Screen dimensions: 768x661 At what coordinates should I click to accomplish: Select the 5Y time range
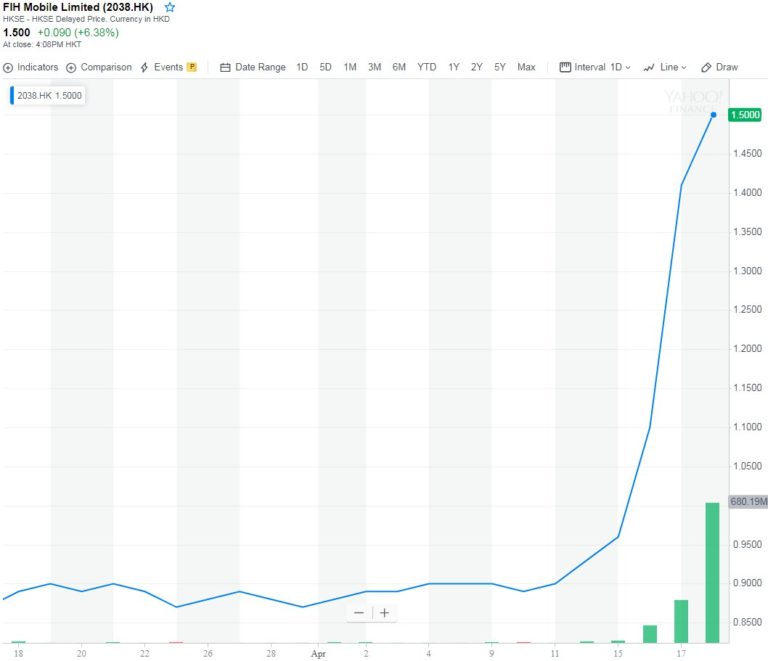pos(500,67)
